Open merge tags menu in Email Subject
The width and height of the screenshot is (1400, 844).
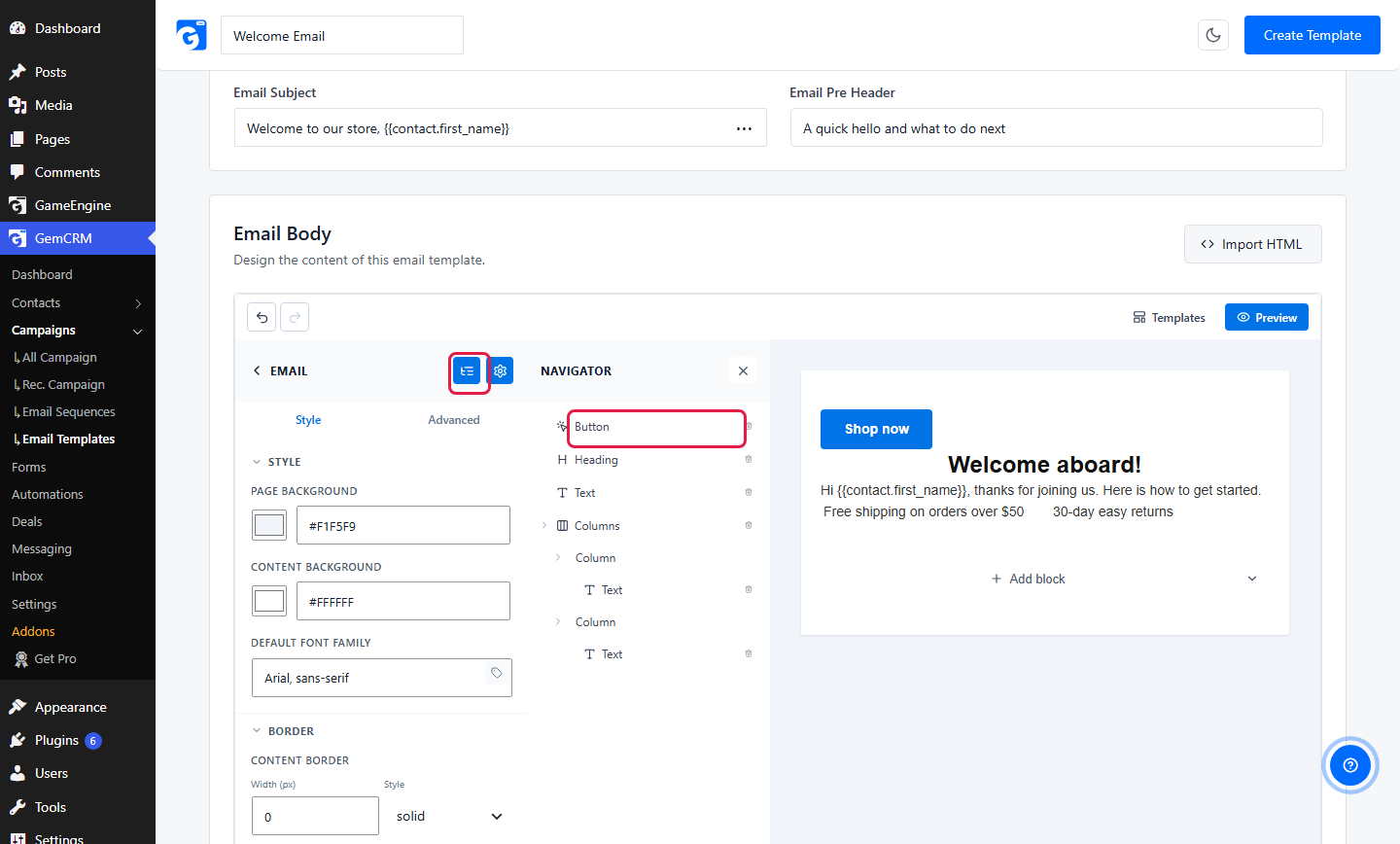pyautogui.click(x=744, y=128)
